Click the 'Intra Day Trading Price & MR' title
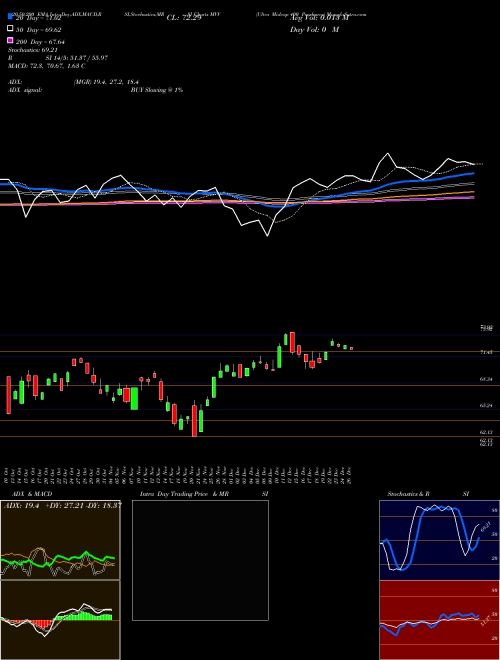 click(x=184, y=494)
